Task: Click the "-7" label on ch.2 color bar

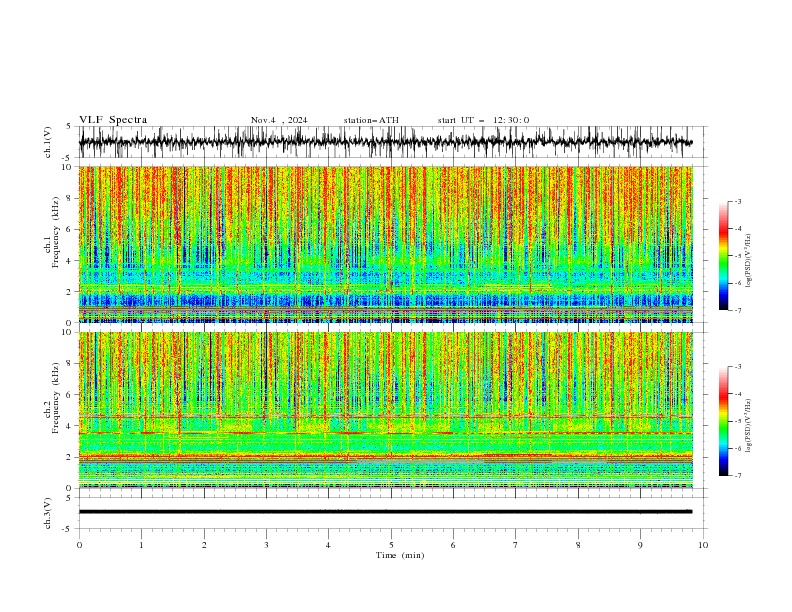Action: (x=737, y=476)
